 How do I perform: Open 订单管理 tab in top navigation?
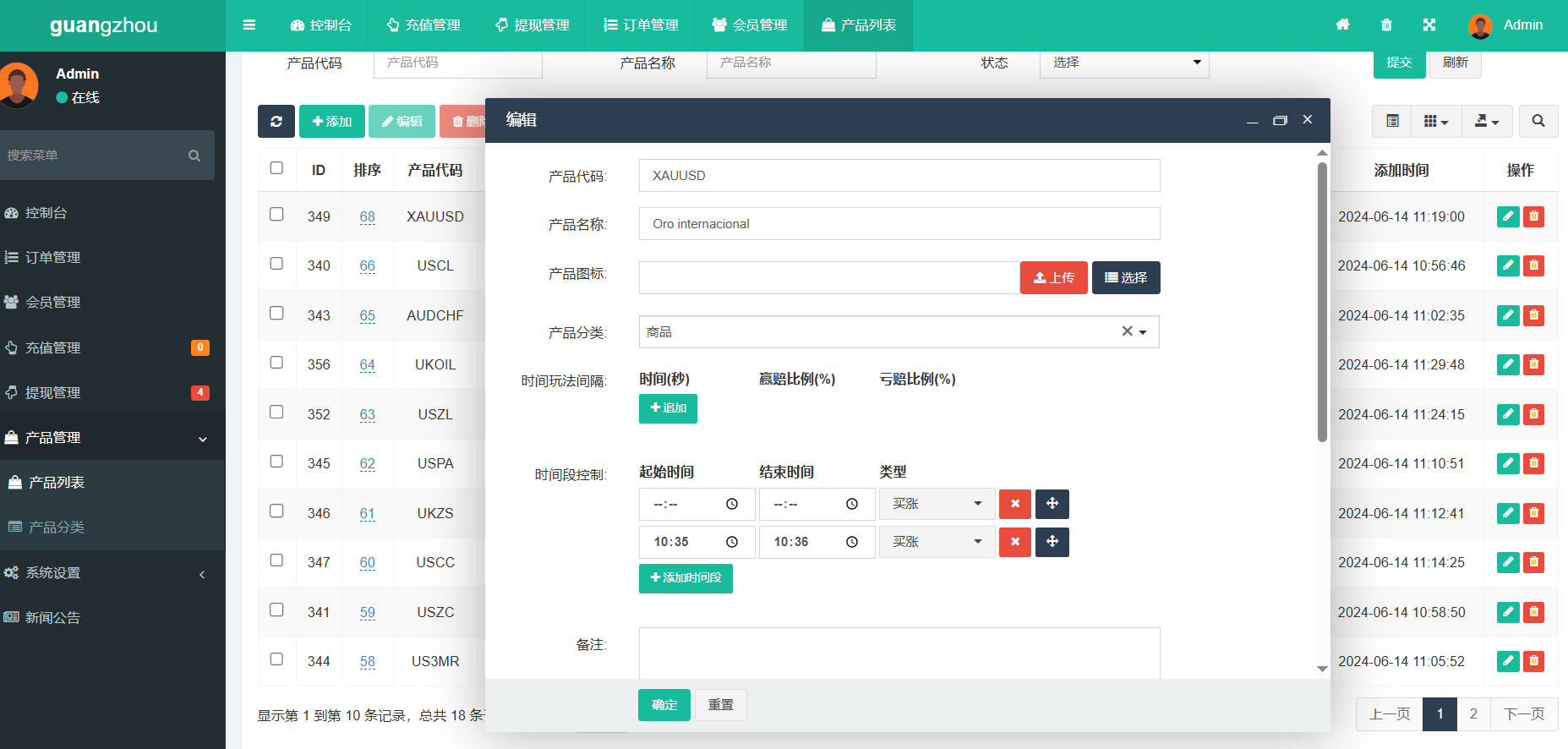[x=641, y=25]
